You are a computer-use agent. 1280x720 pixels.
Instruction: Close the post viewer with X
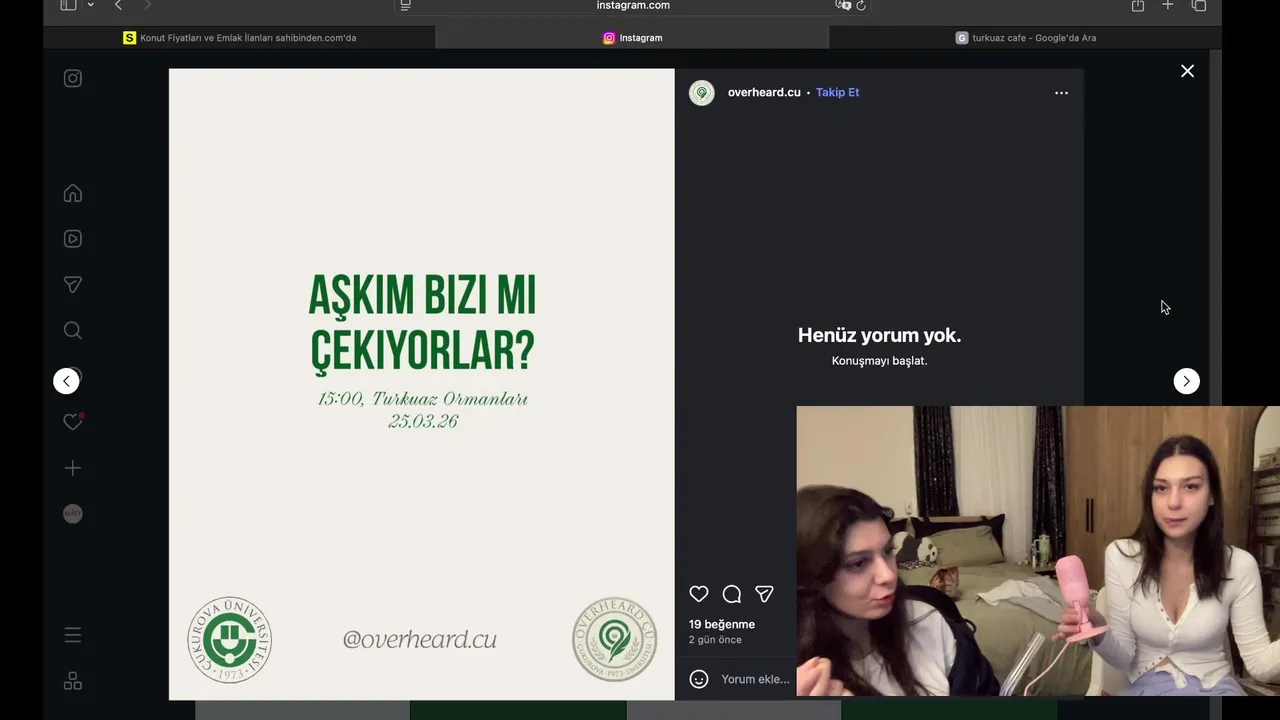click(1187, 71)
